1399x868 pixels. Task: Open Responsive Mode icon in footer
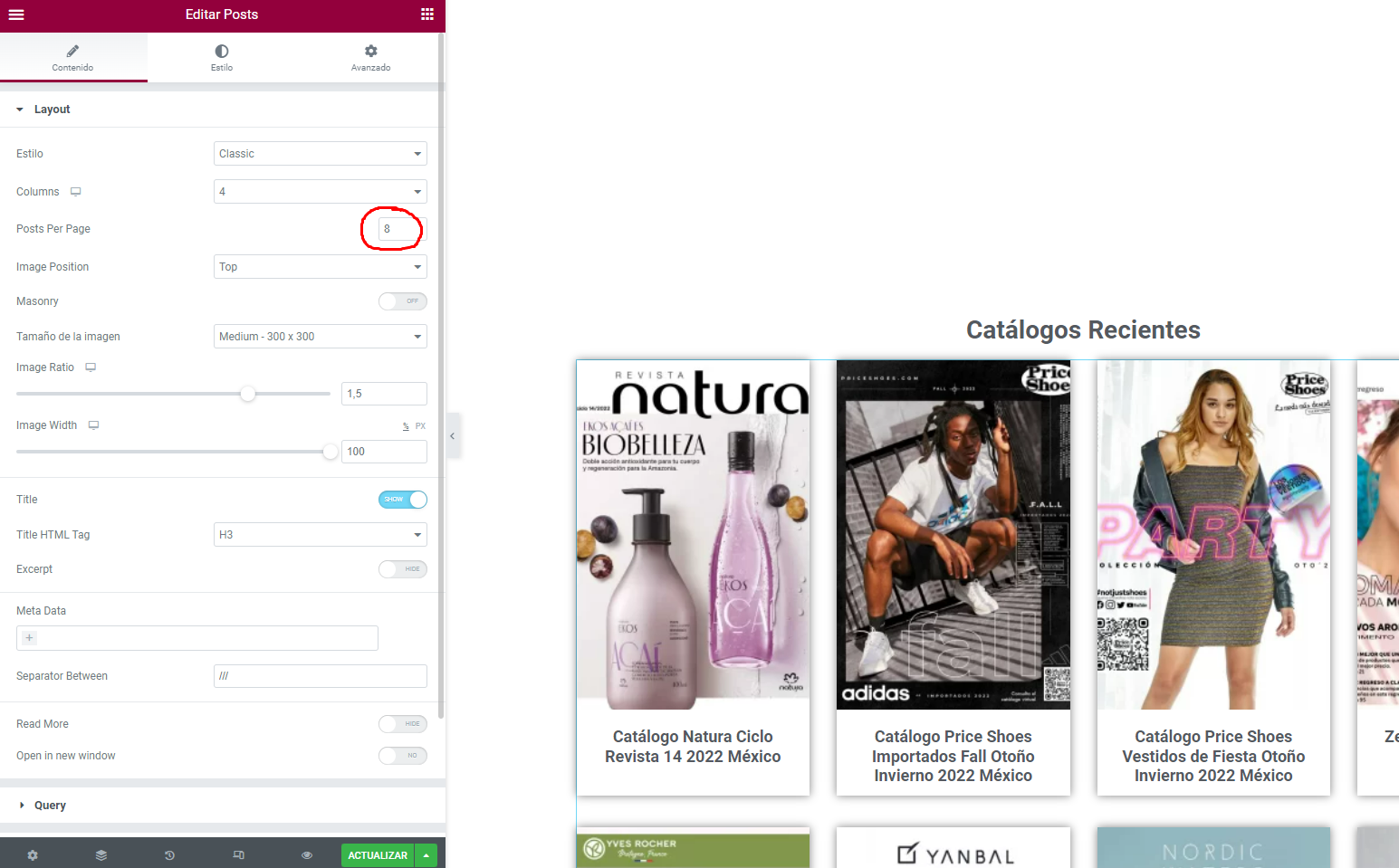(x=239, y=855)
